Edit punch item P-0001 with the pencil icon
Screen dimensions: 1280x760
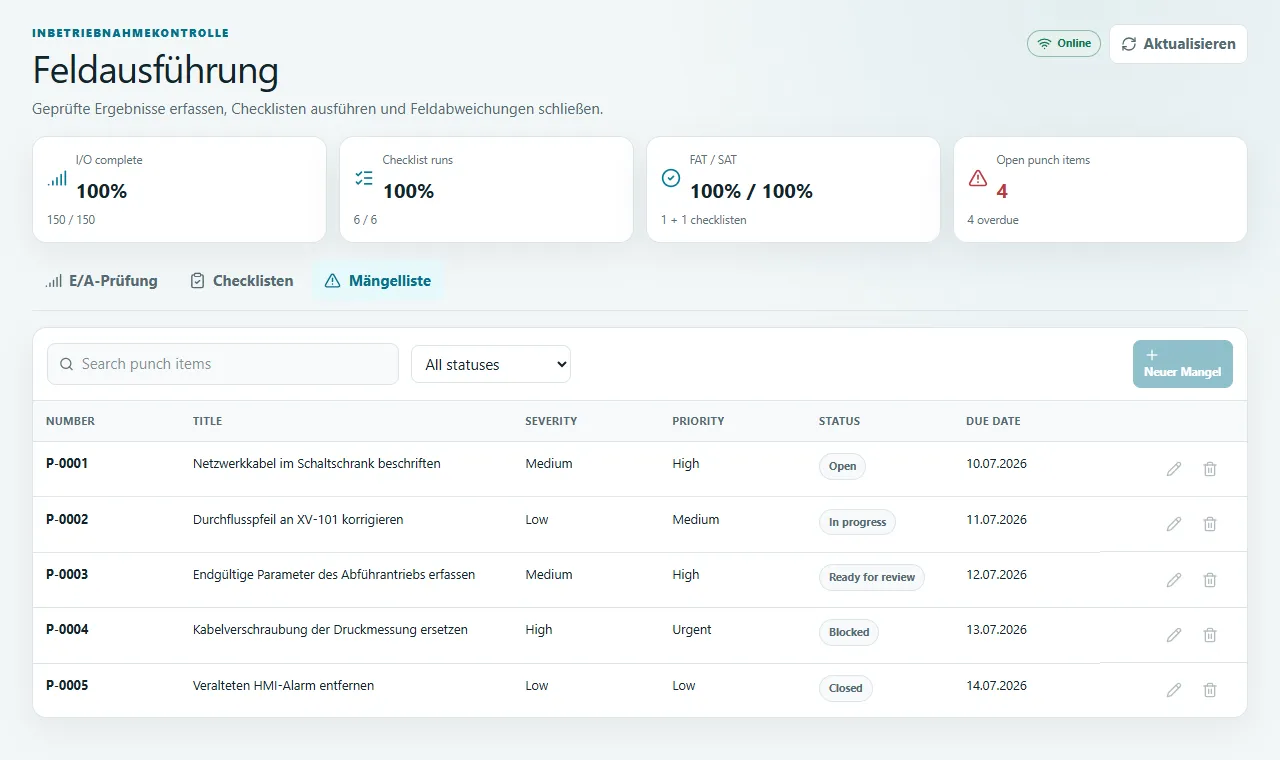[1174, 469]
